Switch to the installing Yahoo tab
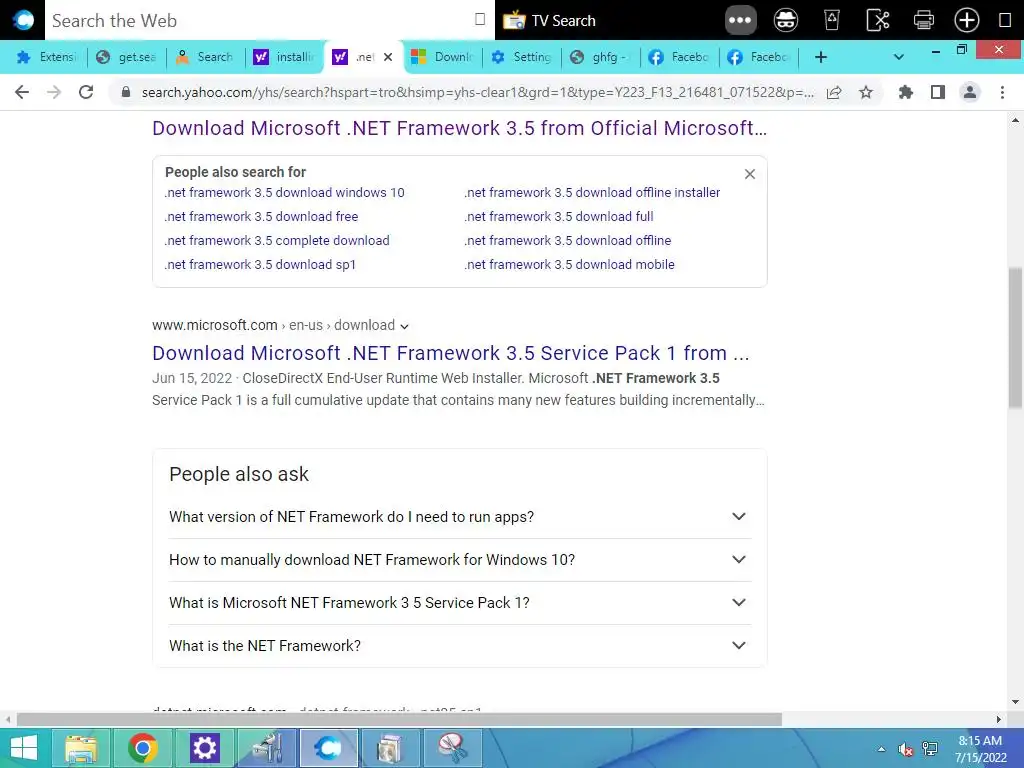The height and width of the screenshot is (768, 1024). pos(283,57)
